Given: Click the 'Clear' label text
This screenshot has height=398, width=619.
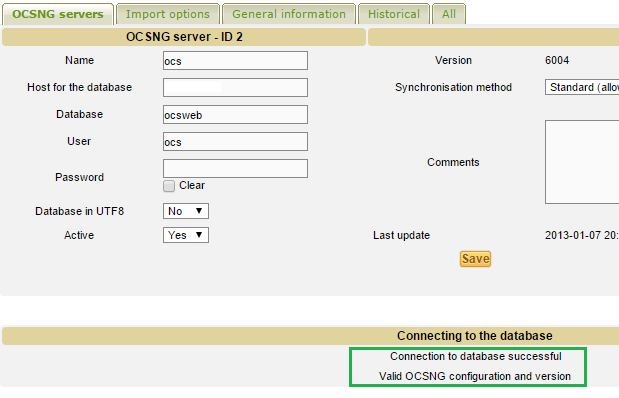Looking at the screenshot, I should [x=192, y=186].
